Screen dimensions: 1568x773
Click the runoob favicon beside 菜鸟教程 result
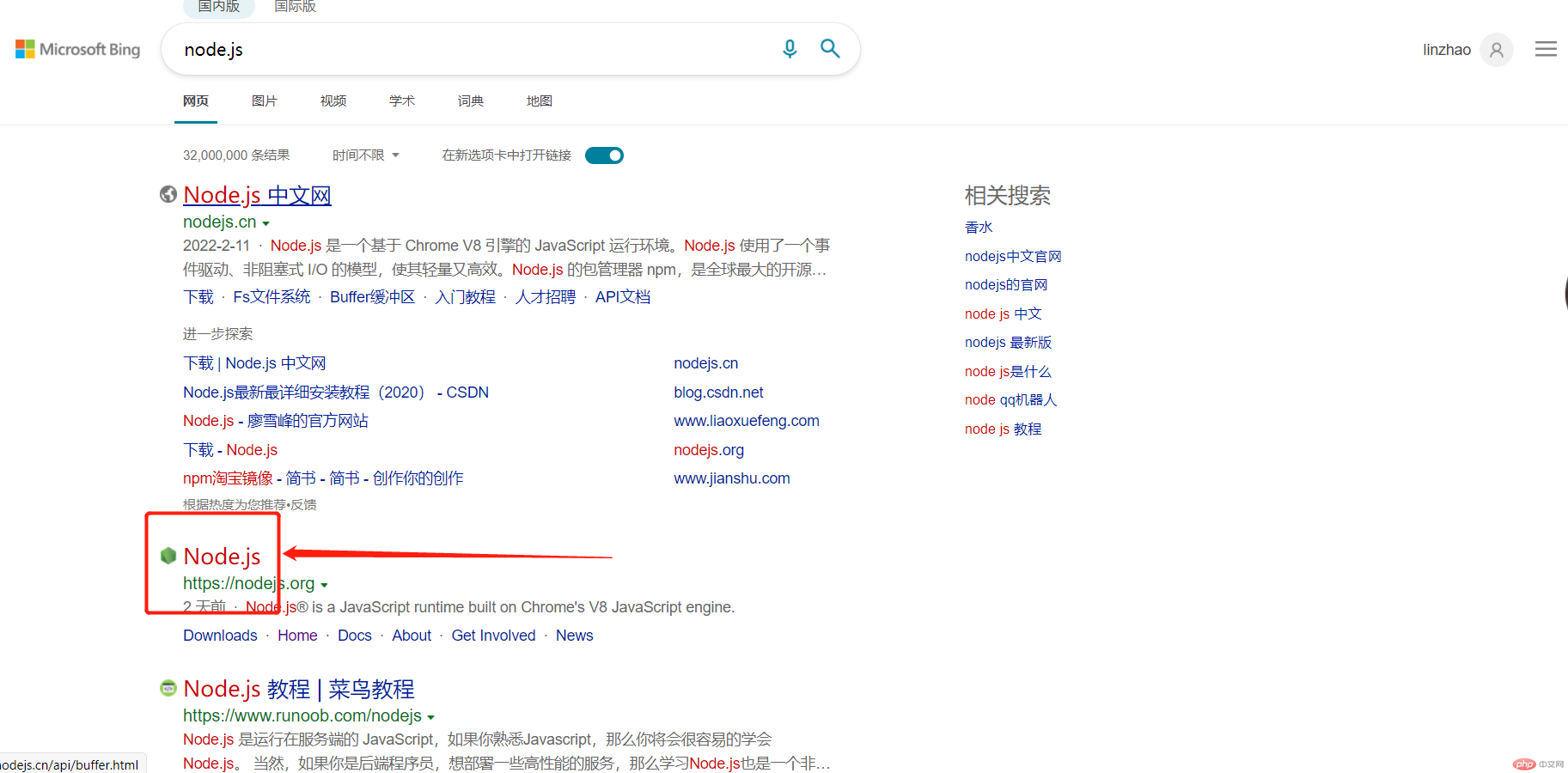point(168,688)
